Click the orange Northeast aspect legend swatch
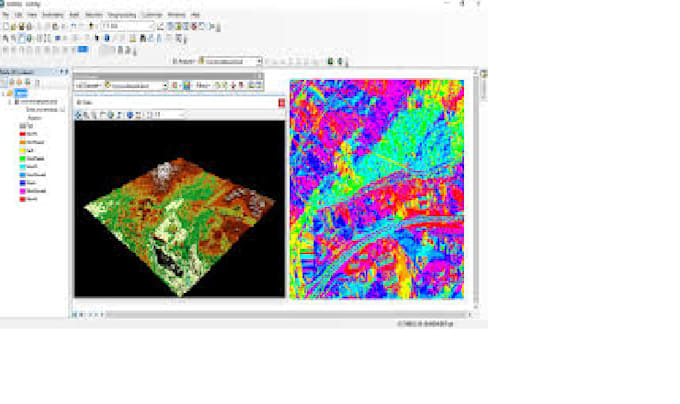680x404 pixels. pyautogui.click(x=23, y=142)
